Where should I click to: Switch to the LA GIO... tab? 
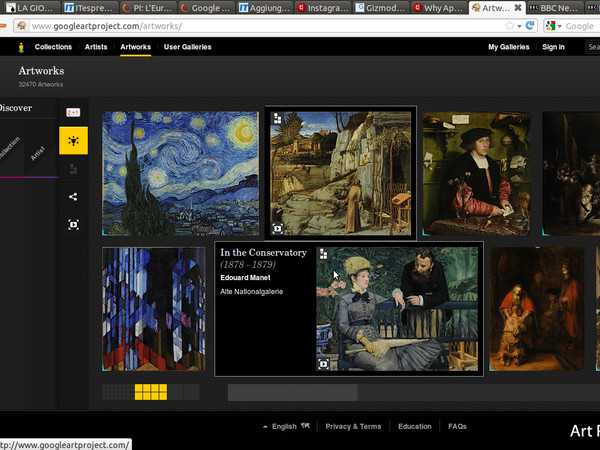(x=30, y=8)
